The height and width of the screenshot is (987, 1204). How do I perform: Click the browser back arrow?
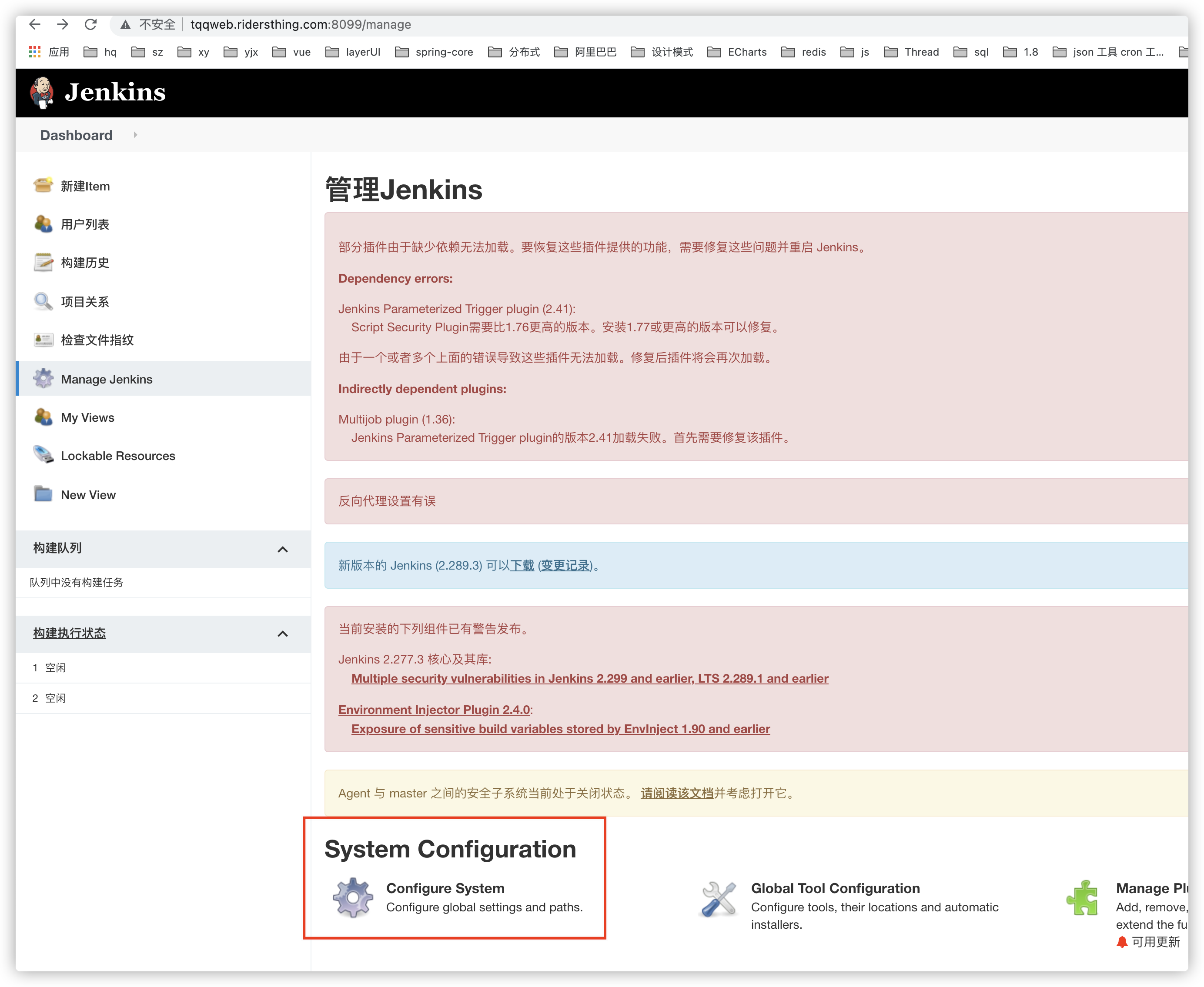(x=35, y=24)
